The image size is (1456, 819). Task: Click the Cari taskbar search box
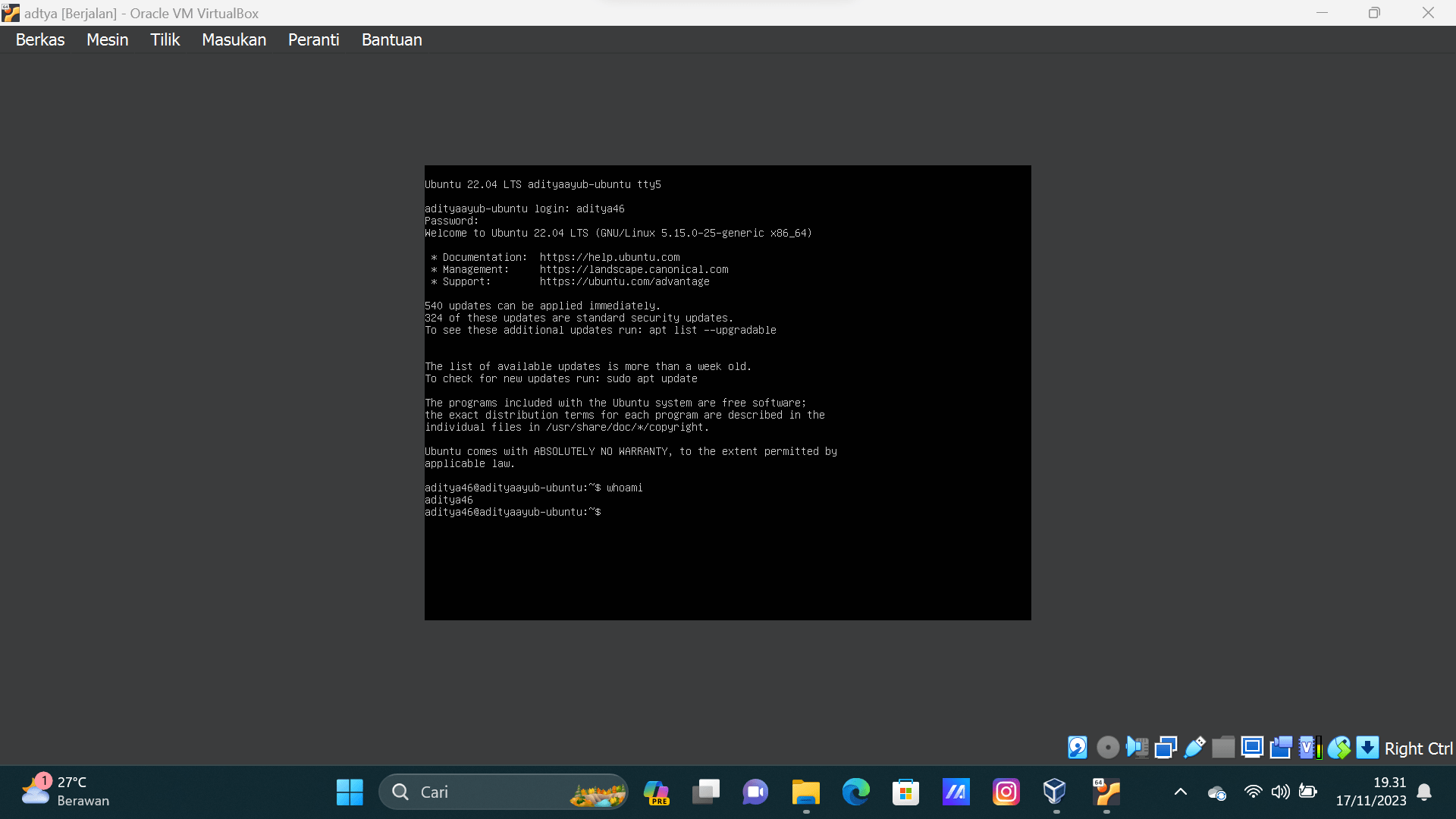(x=504, y=792)
